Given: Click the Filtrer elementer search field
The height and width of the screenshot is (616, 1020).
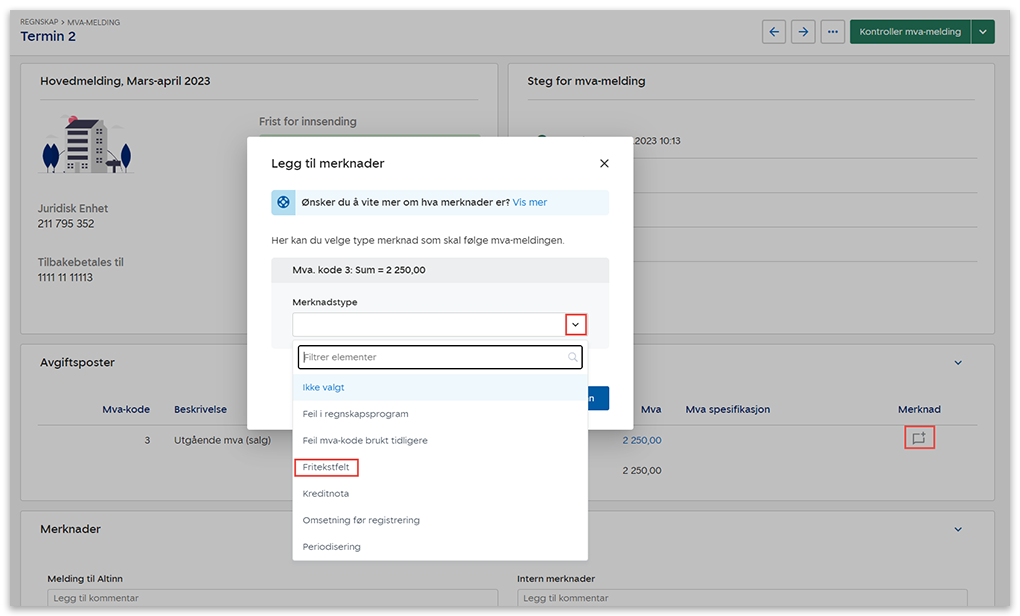Looking at the screenshot, I should pos(432,357).
